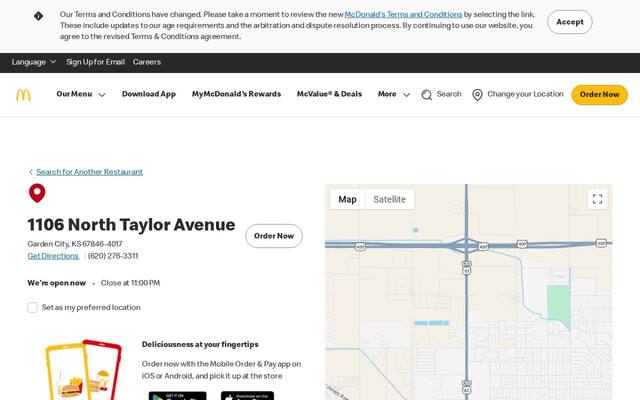Click the back chevron beside Search for Another Restaurant
The height and width of the screenshot is (400, 640).
(31, 172)
